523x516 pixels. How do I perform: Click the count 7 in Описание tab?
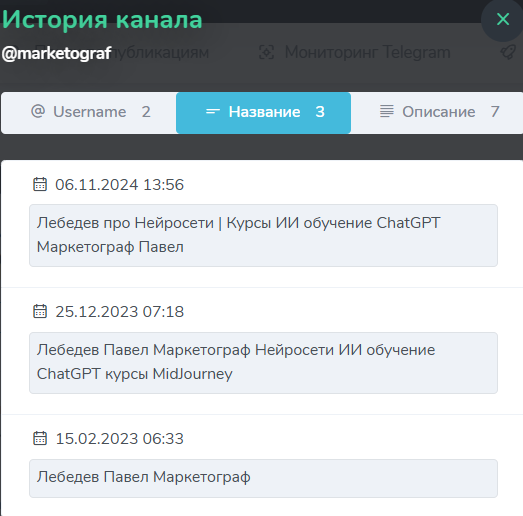pyautogui.click(x=495, y=112)
